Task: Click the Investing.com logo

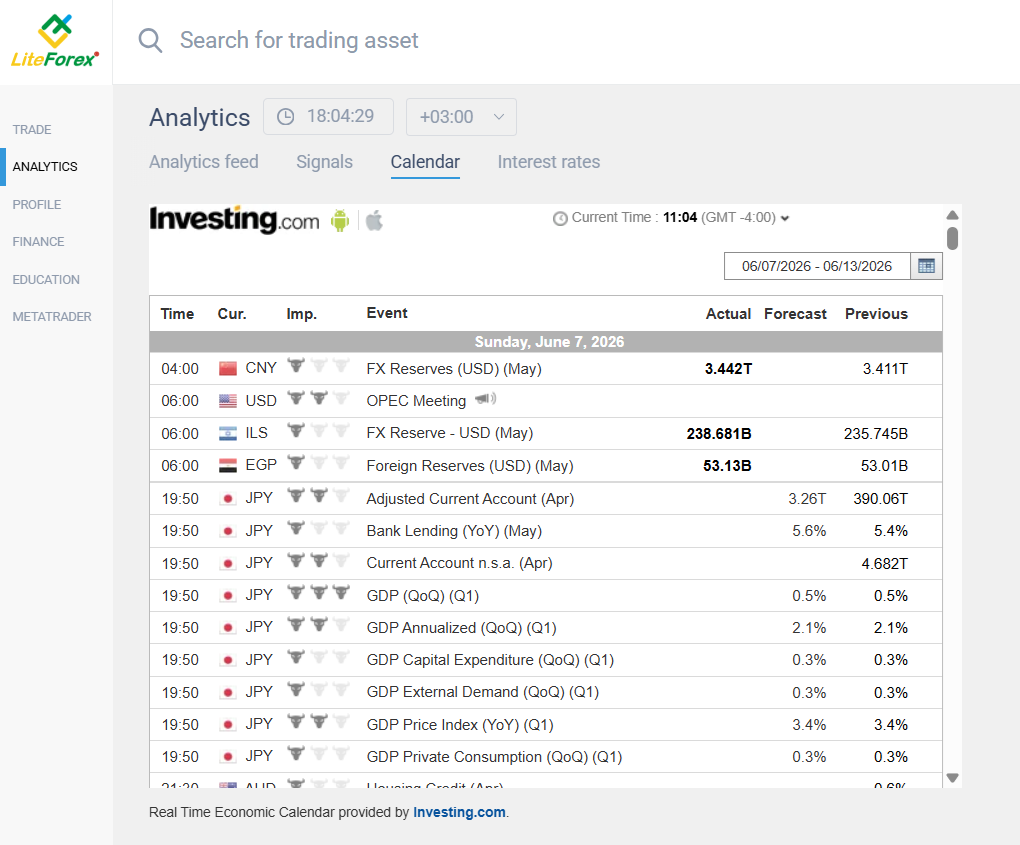Action: [x=234, y=220]
